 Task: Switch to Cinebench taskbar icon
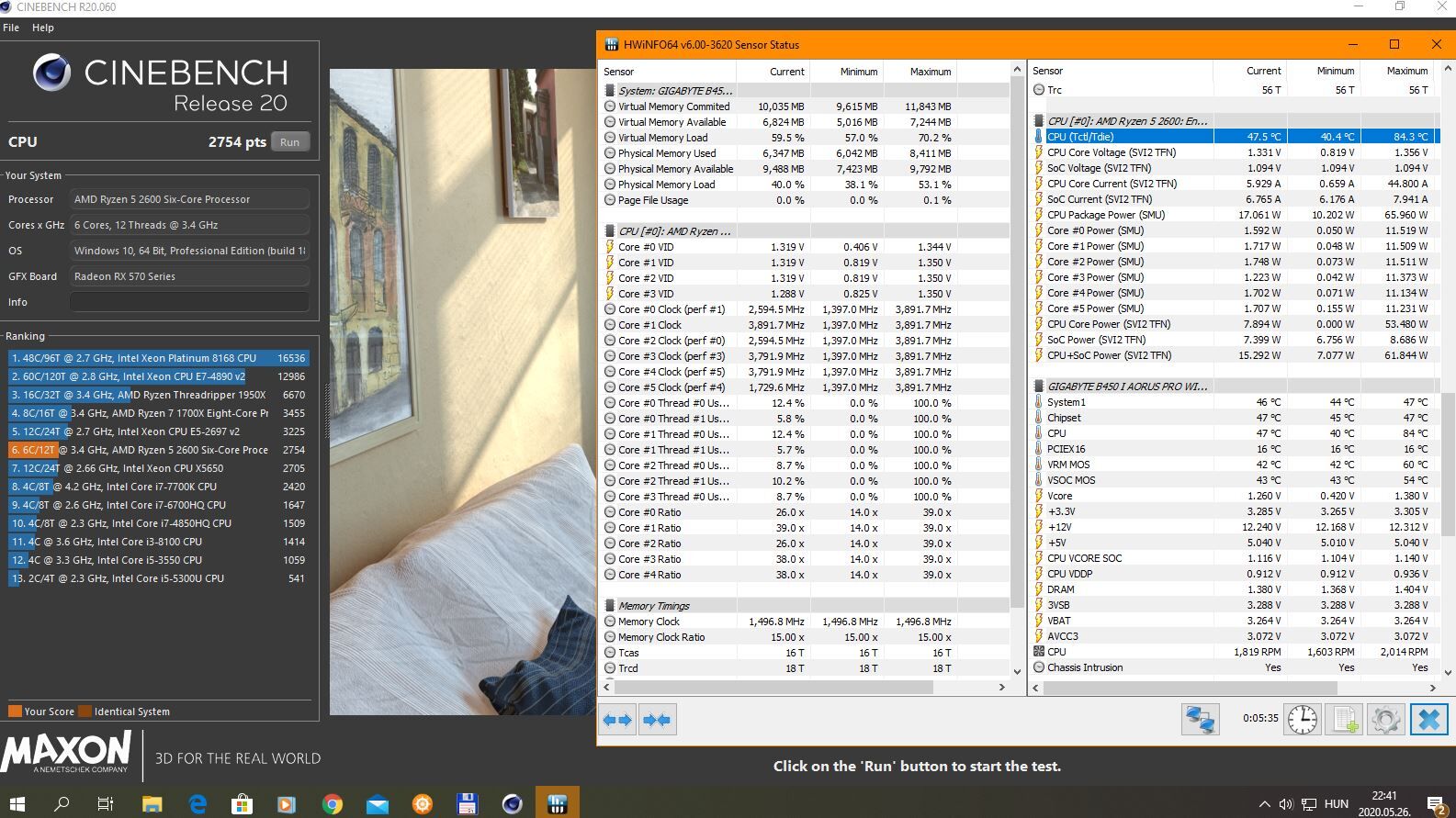pos(512,804)
